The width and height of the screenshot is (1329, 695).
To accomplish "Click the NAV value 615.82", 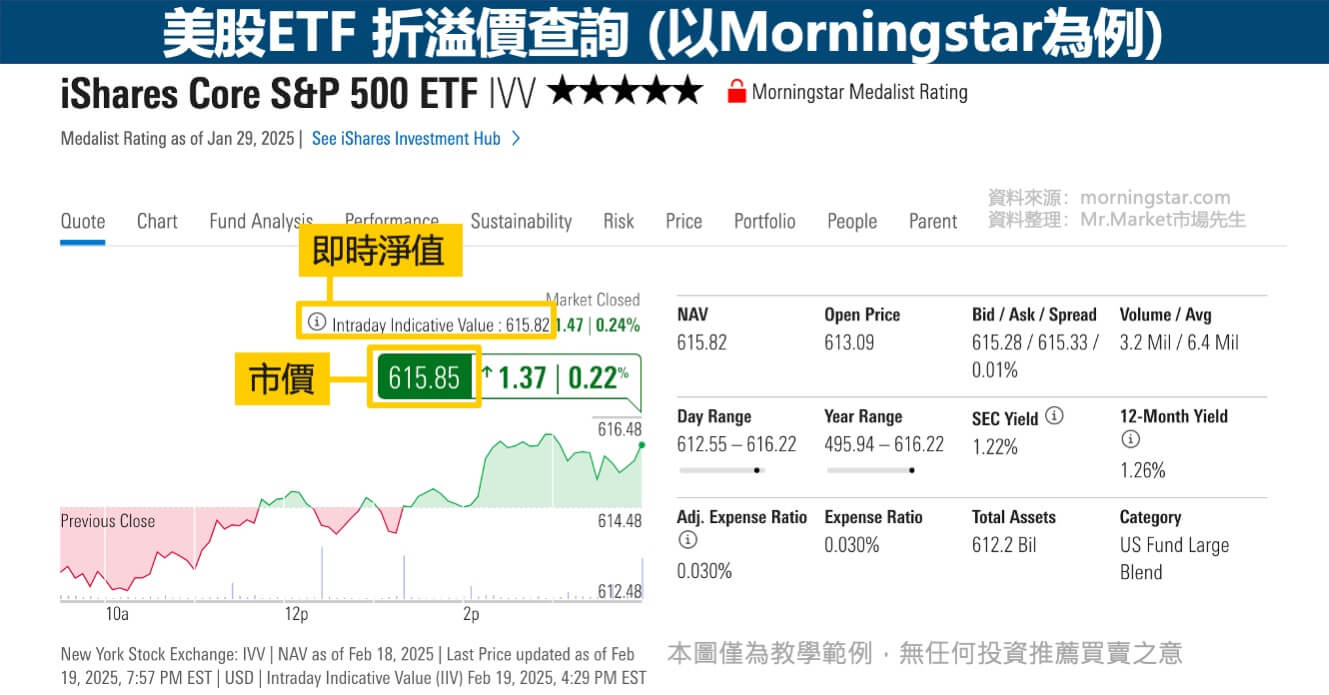I will 702,342.
